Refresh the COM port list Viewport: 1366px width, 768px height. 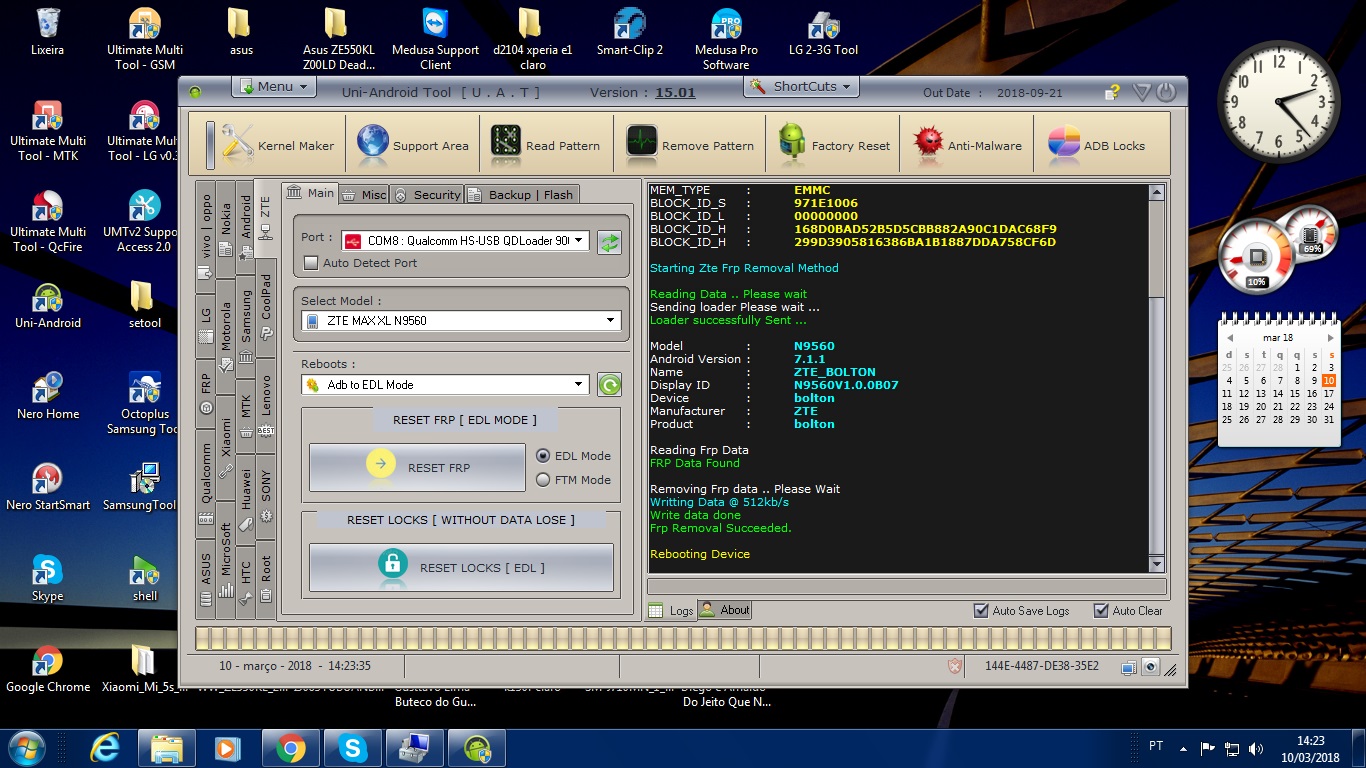[609, 242]
